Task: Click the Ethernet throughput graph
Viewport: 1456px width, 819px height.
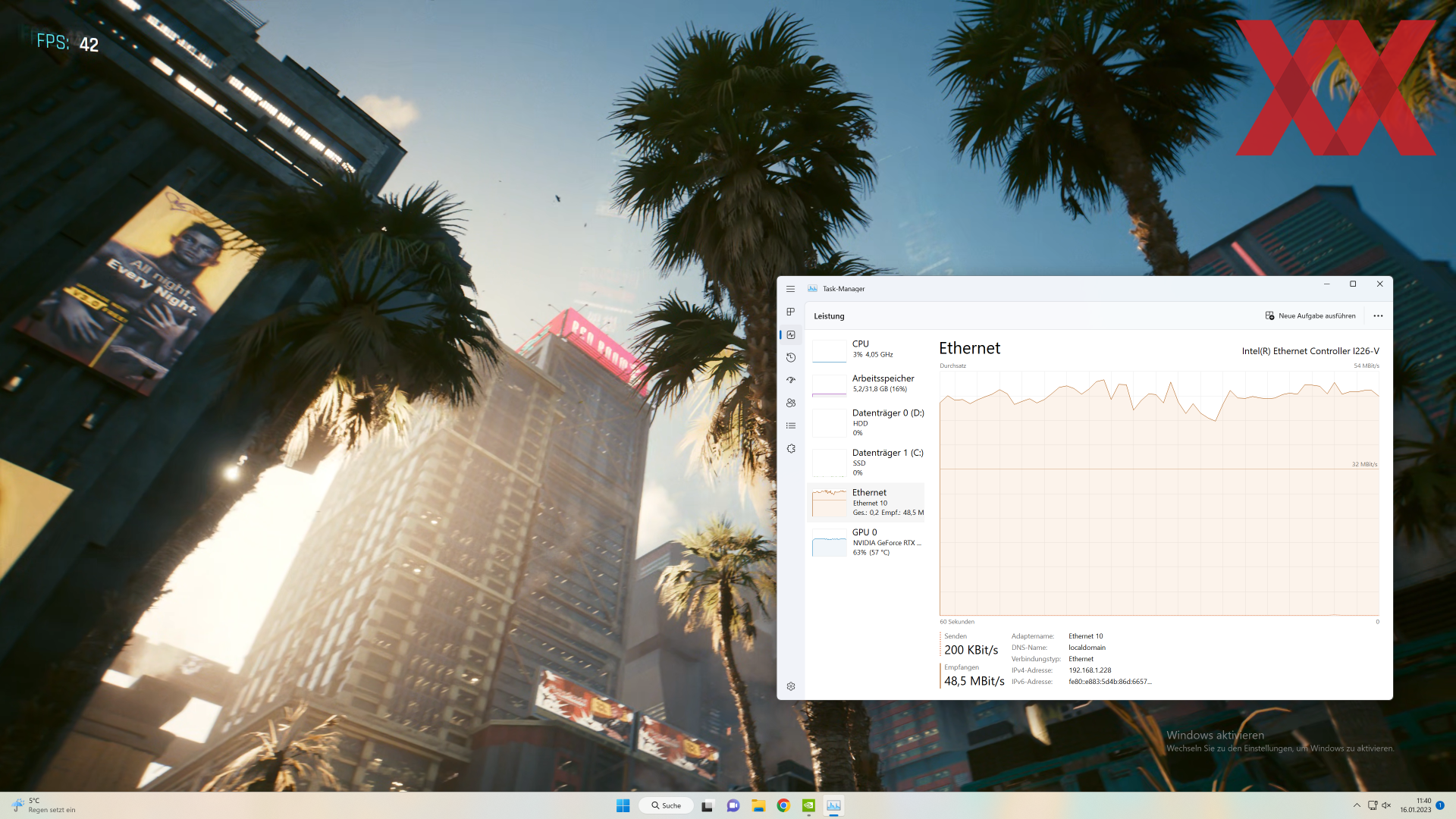Action: pyautogui.click(x=1159, y=493)
